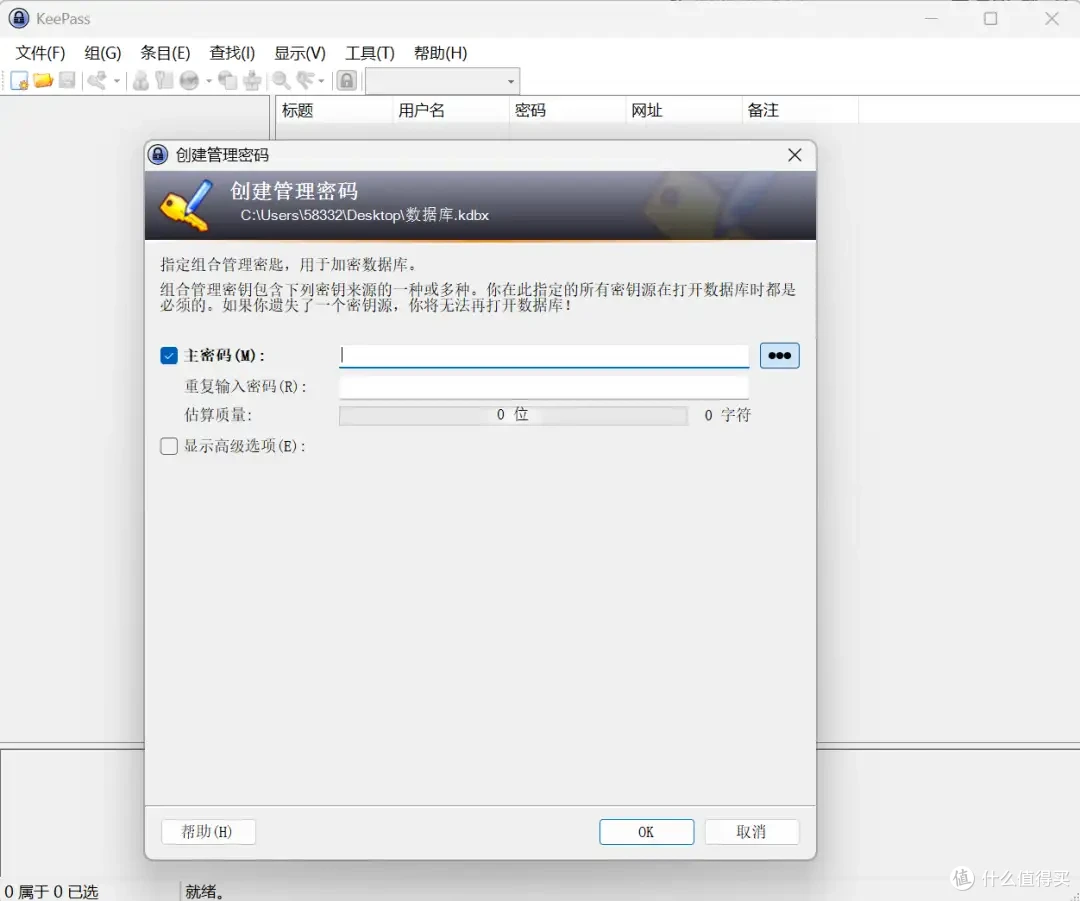Sort by the 用户名 column header
The image size is (1080, 901).
[450, 110]
